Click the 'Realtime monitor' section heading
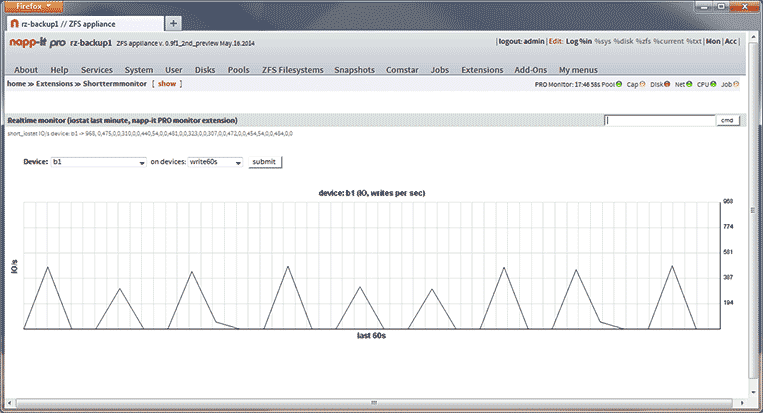 point(122,120)
